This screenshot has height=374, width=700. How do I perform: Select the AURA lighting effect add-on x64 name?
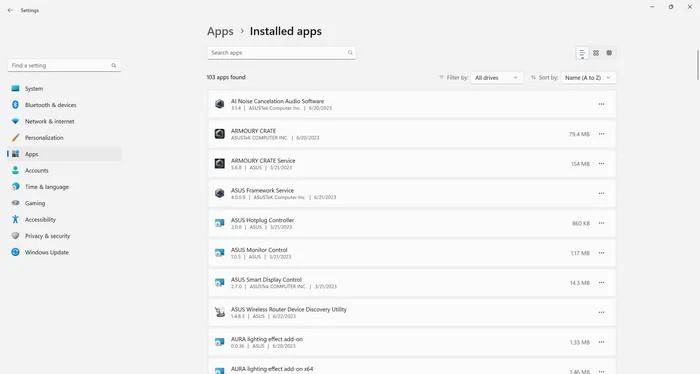click(x=272, y=369)
